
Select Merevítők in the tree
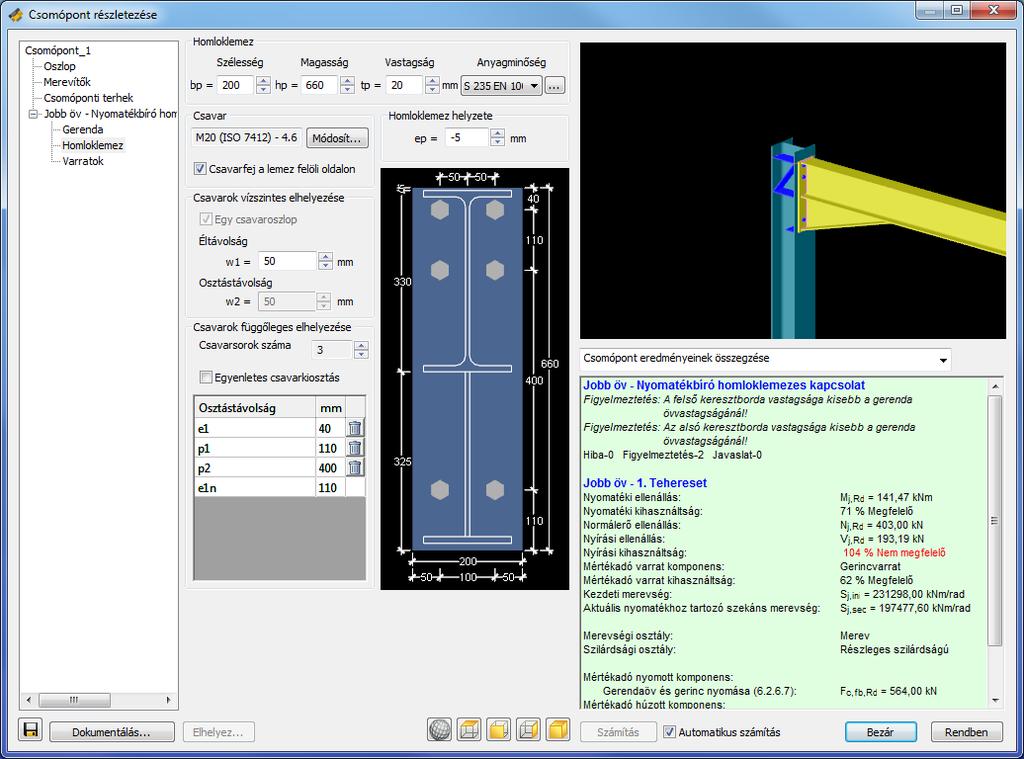pos(67,82)
